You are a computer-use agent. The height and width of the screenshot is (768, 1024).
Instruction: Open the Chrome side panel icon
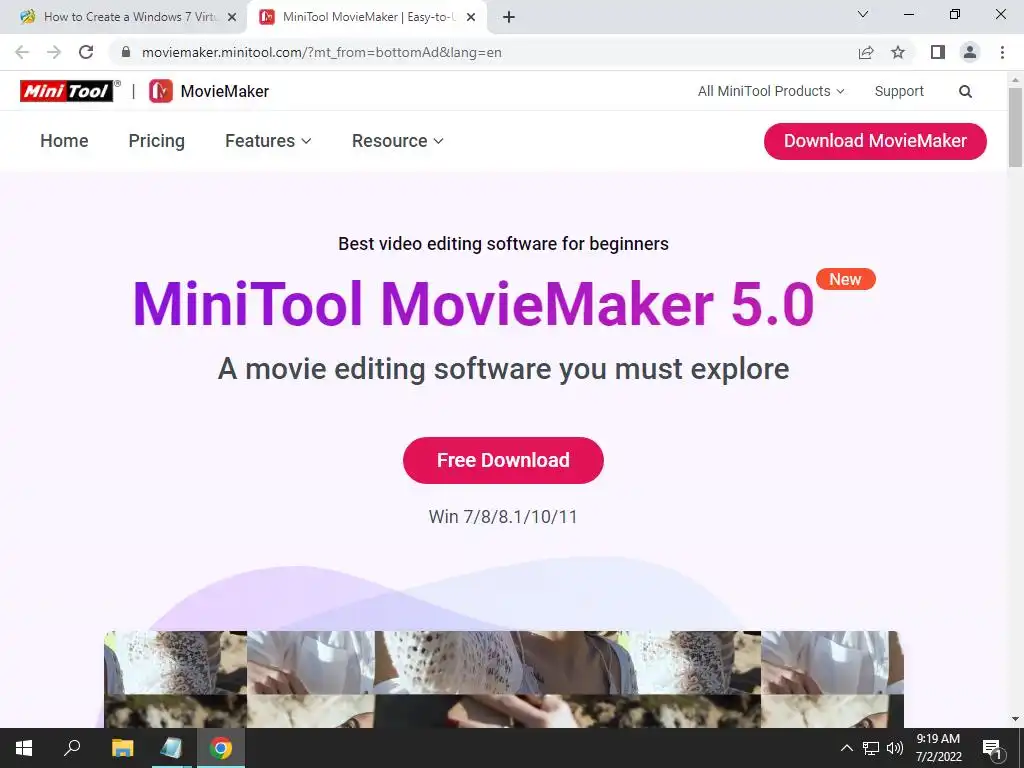[938, 52]
